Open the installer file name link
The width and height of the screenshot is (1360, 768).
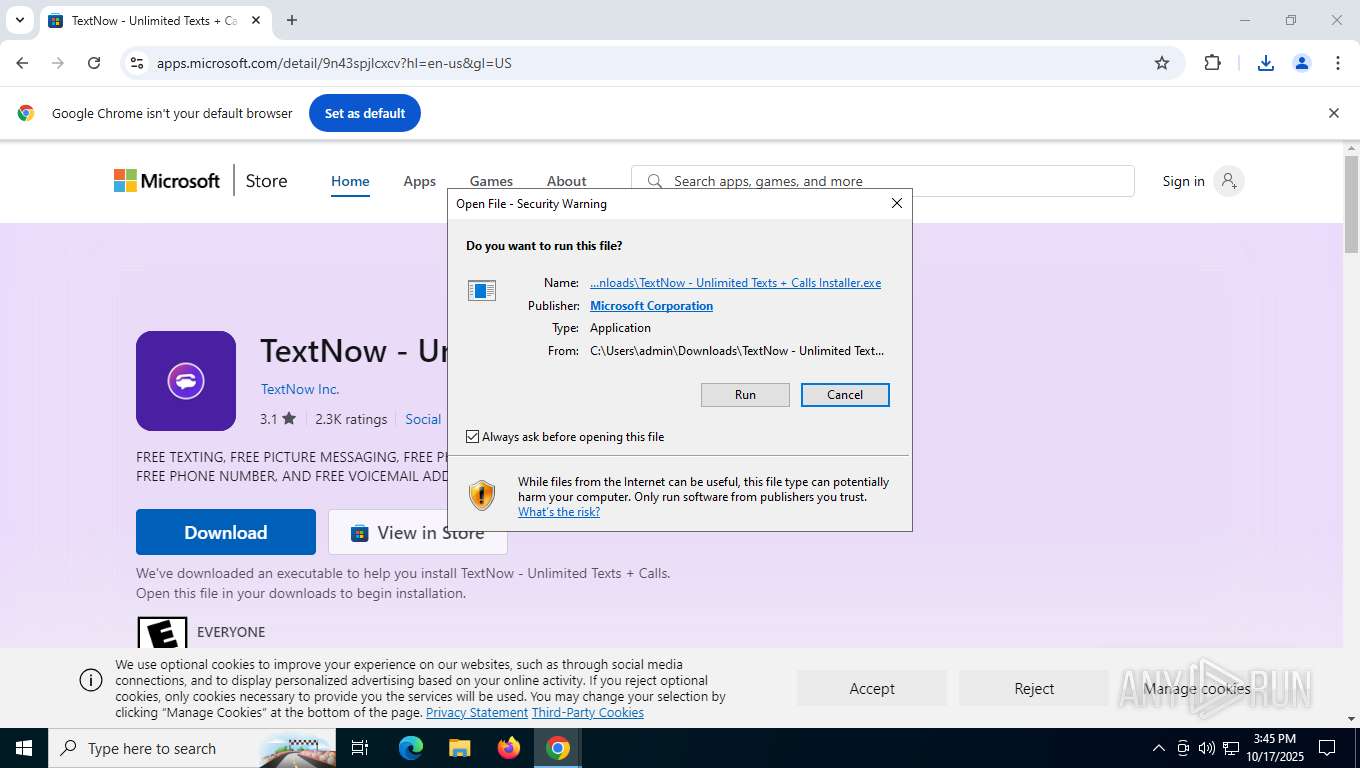coord(735,283)
